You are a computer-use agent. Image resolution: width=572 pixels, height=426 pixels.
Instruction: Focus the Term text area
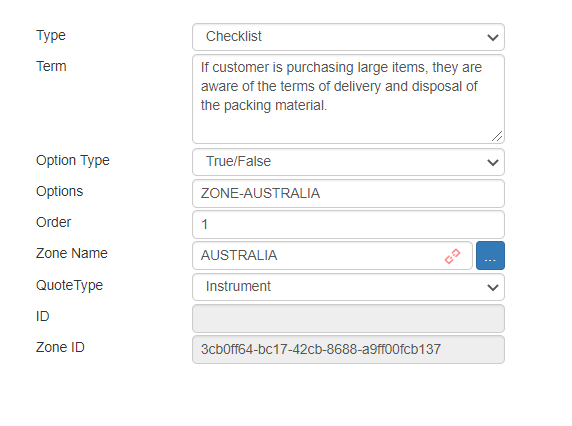tap(348, 99)
